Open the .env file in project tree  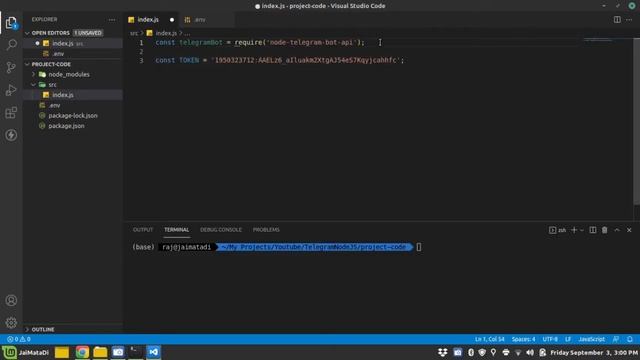pyautogui.click(x=55, y=105)
